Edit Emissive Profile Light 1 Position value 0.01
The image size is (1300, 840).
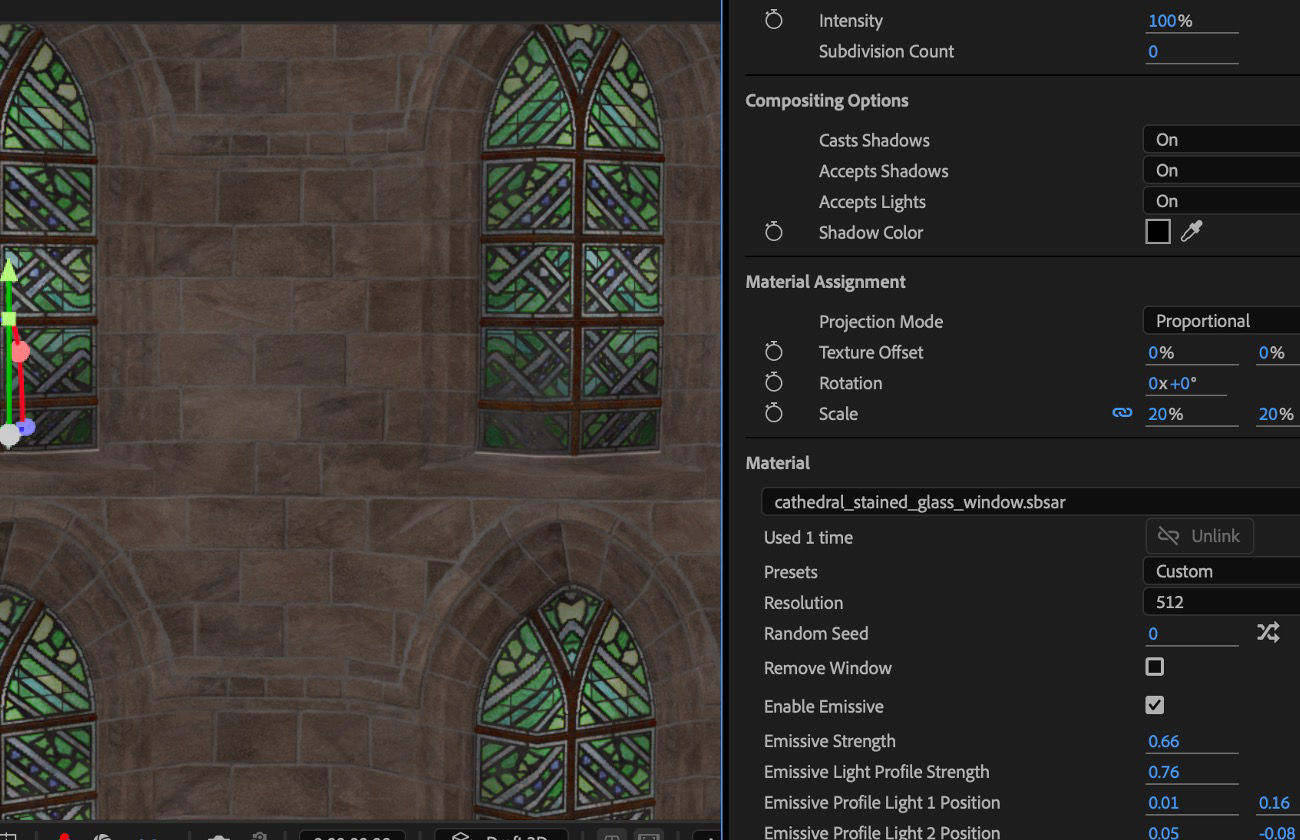(x=1164, y=803)
